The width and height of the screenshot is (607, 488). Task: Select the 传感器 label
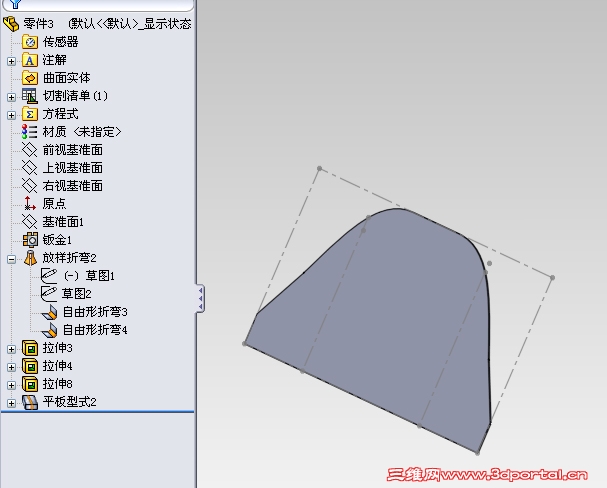(60, 42)
